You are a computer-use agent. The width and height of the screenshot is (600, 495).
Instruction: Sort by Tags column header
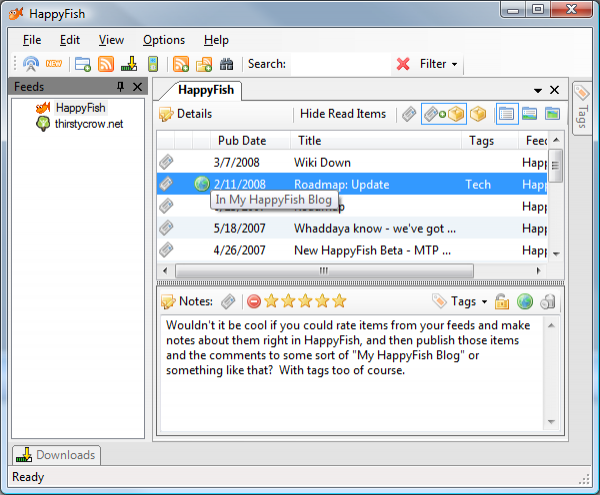pyautogui.click(x=489, y=141)
